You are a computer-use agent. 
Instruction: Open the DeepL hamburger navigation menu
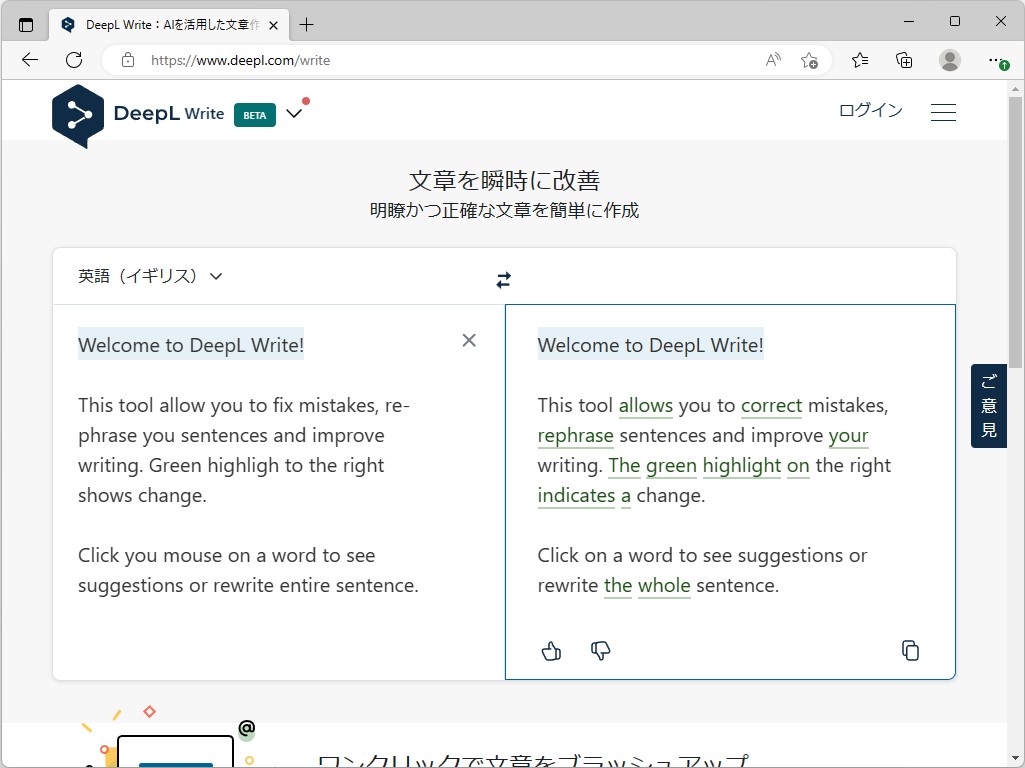pyautogui.click(x=943, y=111)
